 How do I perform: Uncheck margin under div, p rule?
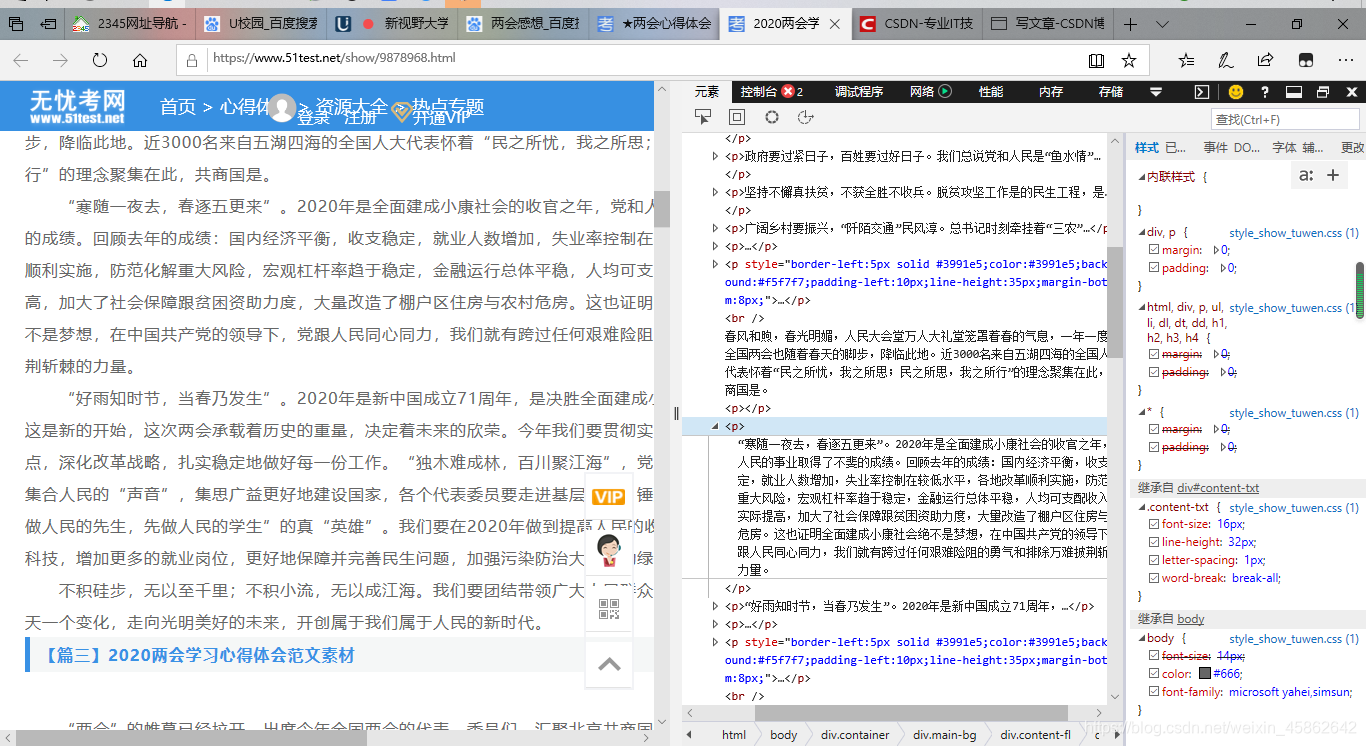[1154, 250]
